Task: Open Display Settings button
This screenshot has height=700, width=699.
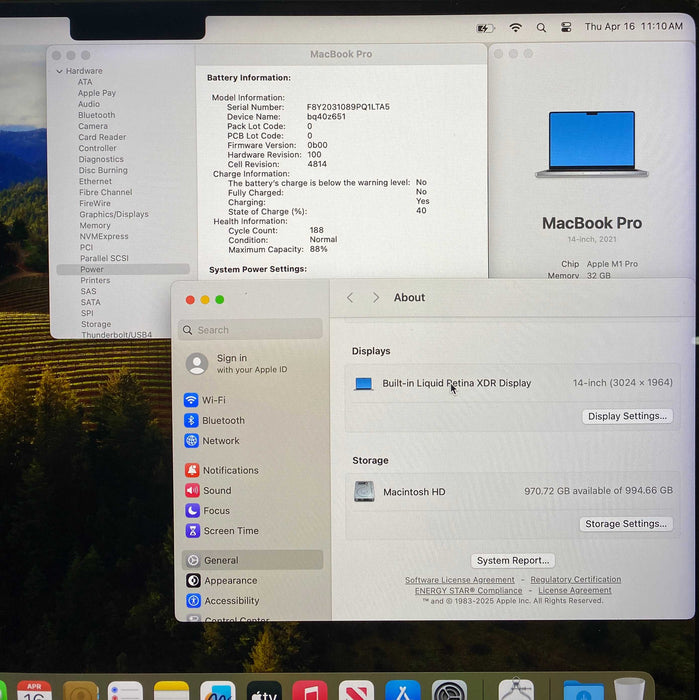Action: [x=627, y=416]
